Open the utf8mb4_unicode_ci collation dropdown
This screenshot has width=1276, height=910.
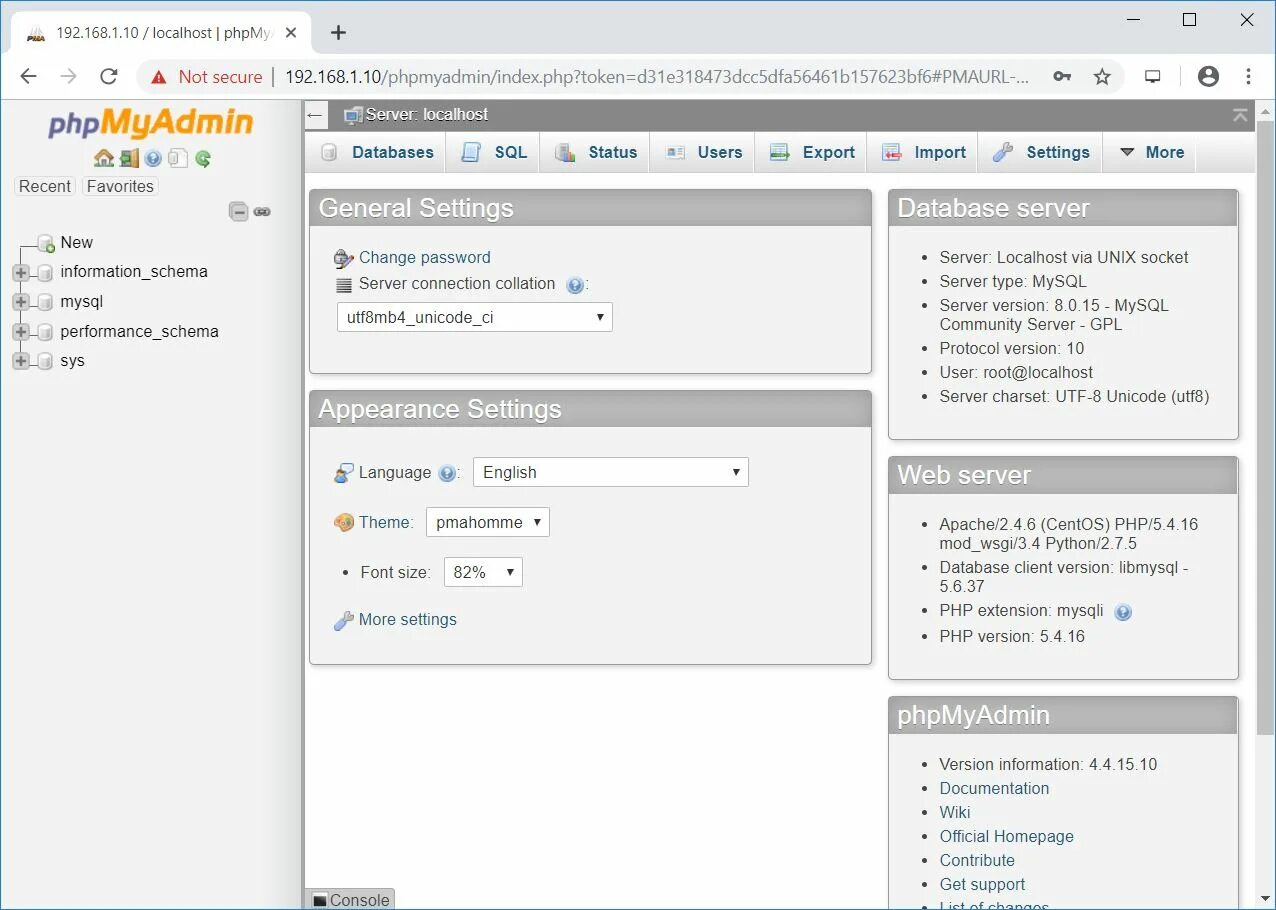pos(474,317)
